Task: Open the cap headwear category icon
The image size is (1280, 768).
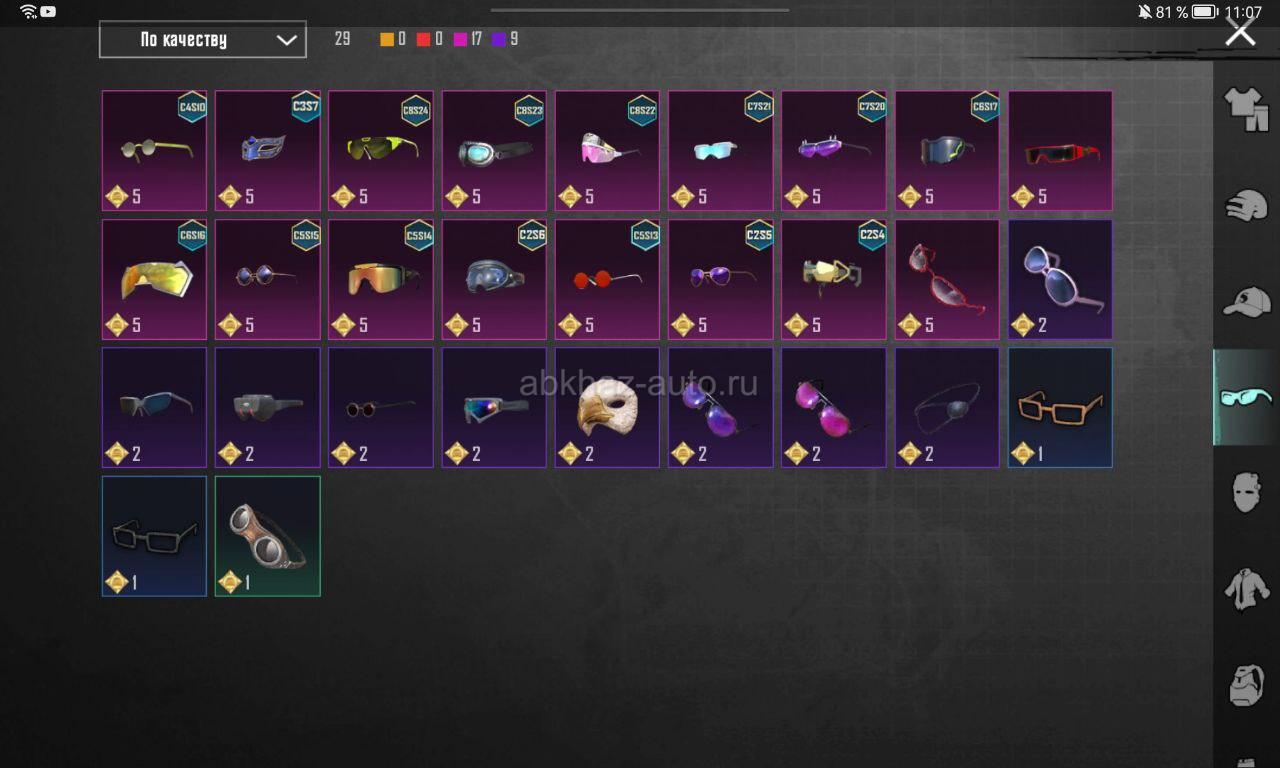Action: tap(1246, 301)
